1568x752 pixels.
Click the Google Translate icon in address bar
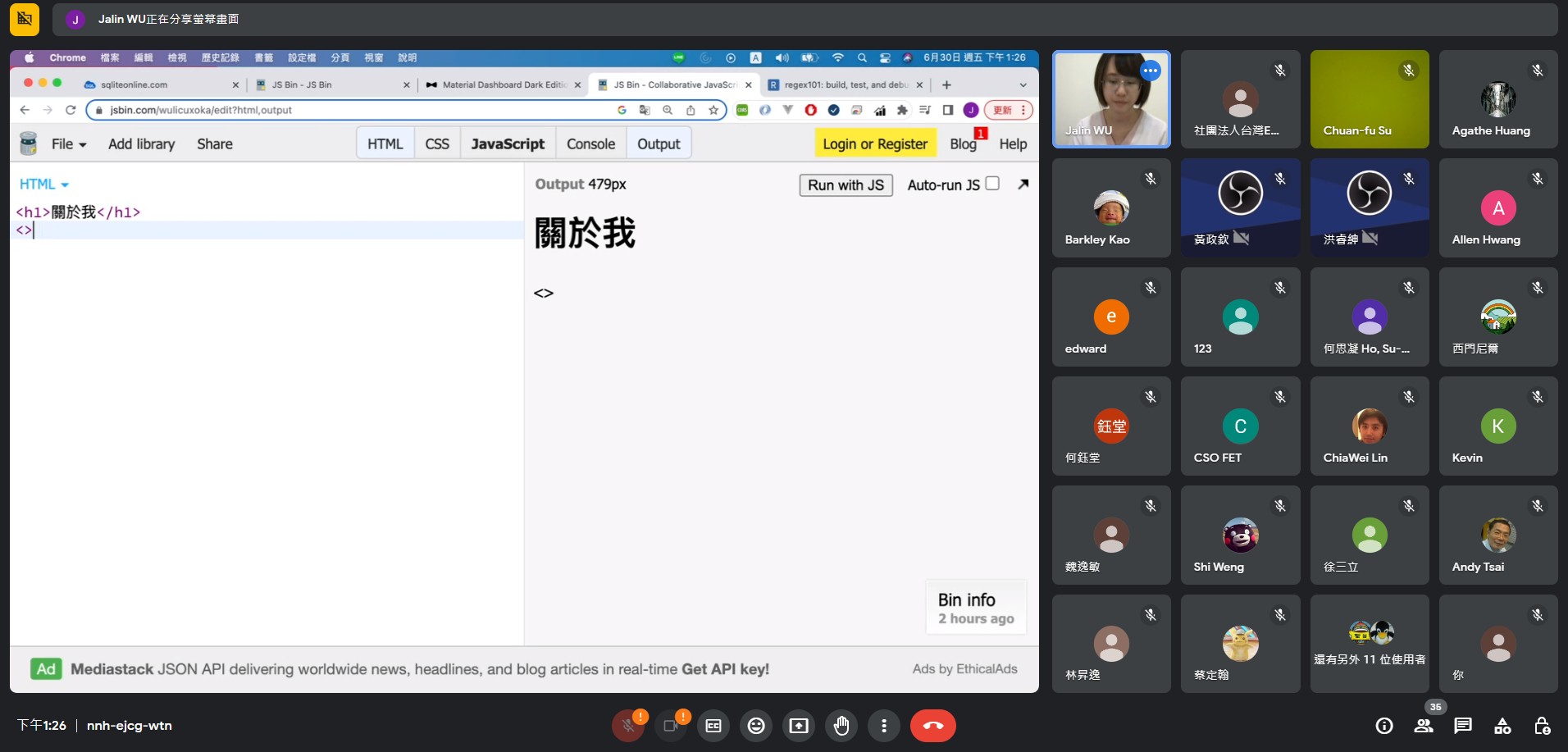[x=645, y=110]
